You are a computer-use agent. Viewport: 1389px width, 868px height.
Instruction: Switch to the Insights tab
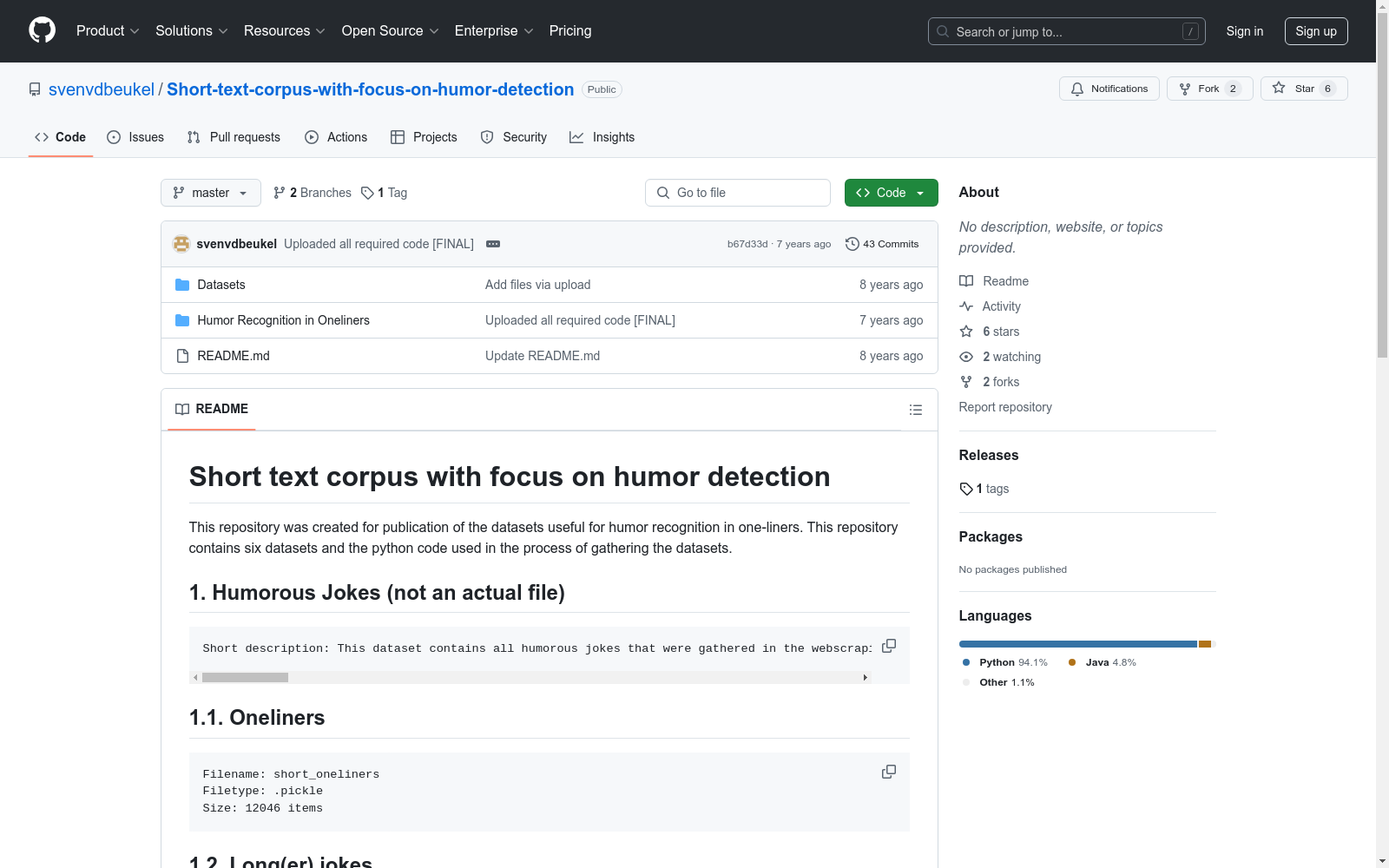pos(602,137)
